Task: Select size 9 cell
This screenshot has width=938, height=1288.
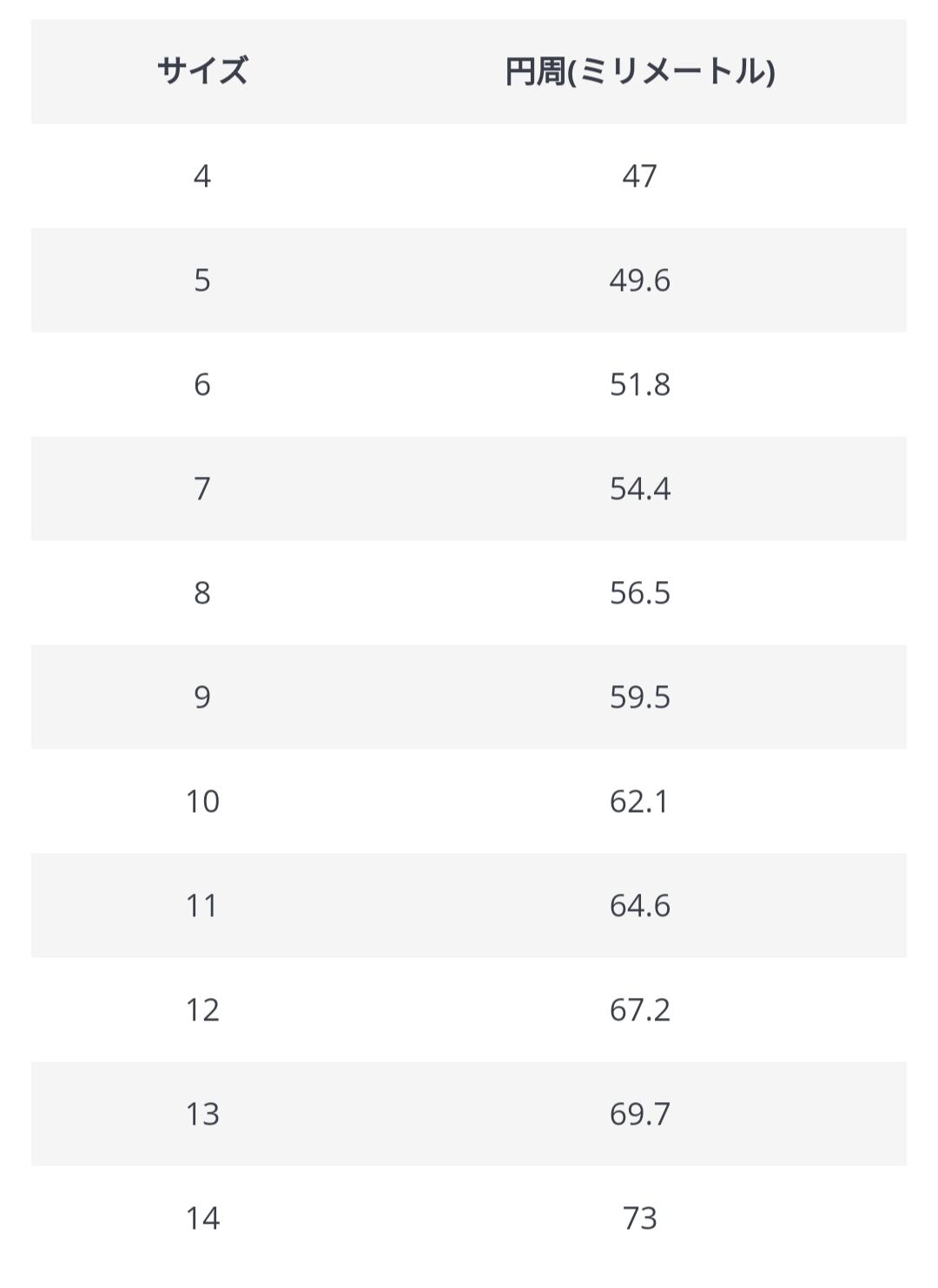Action: click(x=202, y=697)
